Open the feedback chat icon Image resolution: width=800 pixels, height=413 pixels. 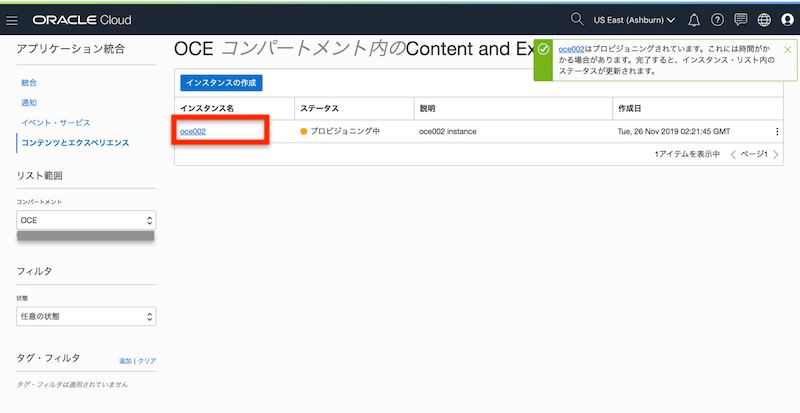(x=741, y=20)
